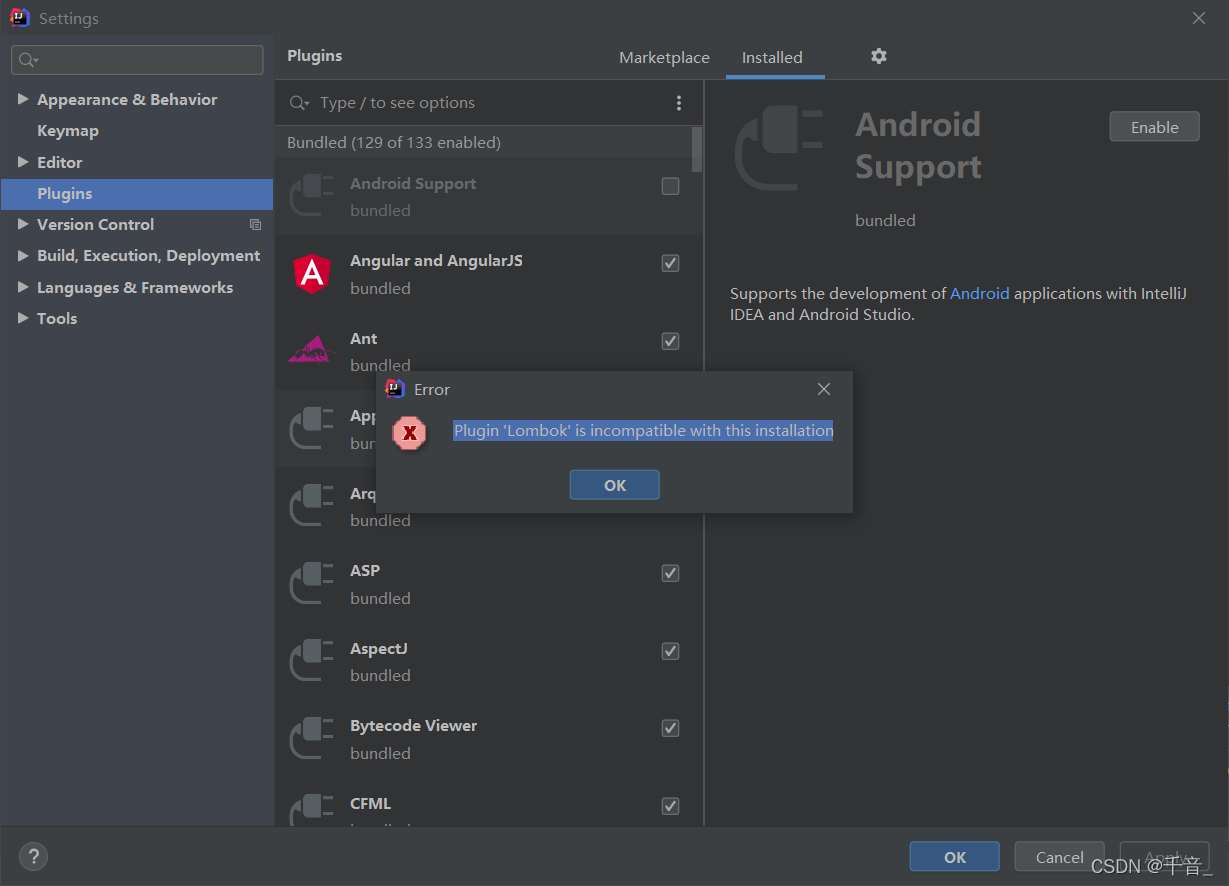Viewport: 1229px width, 886px height.
Task: Click the IntelliJ logo in the Settings title bar
Action: [x=20, y=18]
